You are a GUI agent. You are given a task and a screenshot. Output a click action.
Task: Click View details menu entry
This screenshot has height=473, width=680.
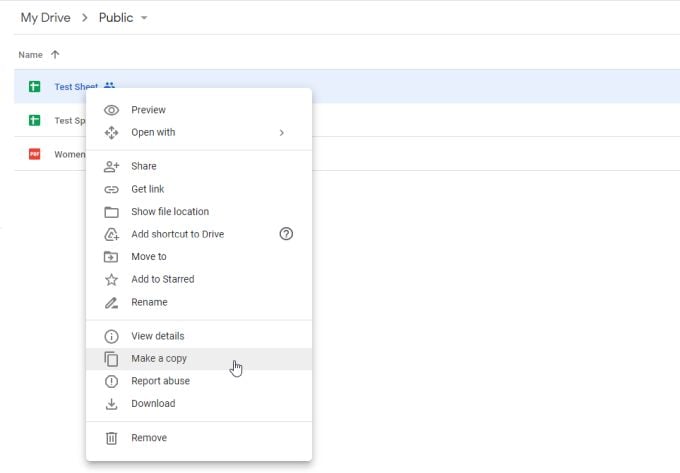coord(158,336)
